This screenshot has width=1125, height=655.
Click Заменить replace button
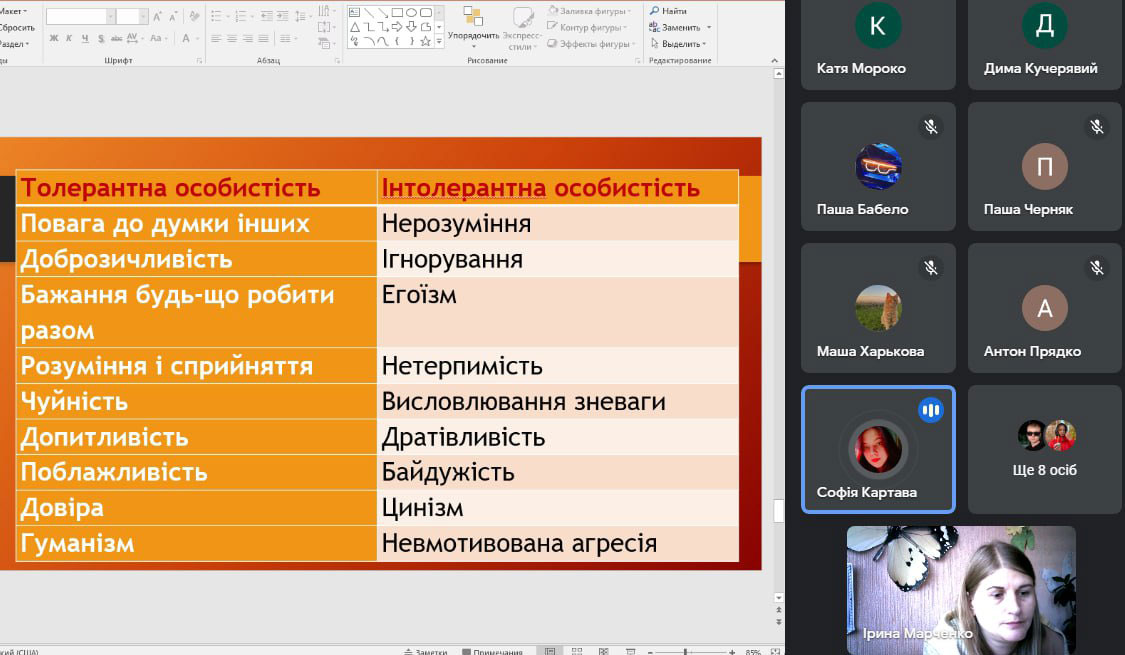[679, 27]
